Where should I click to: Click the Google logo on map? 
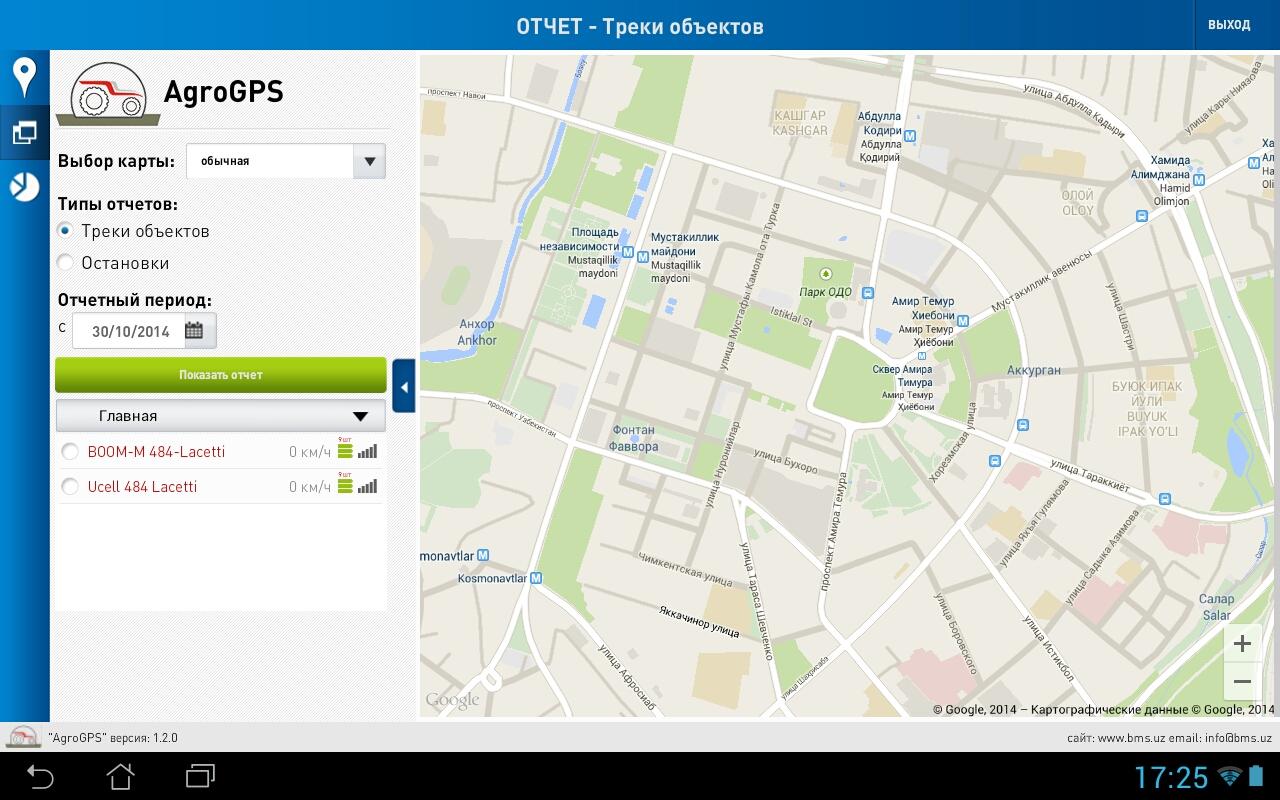click(452, 700)
